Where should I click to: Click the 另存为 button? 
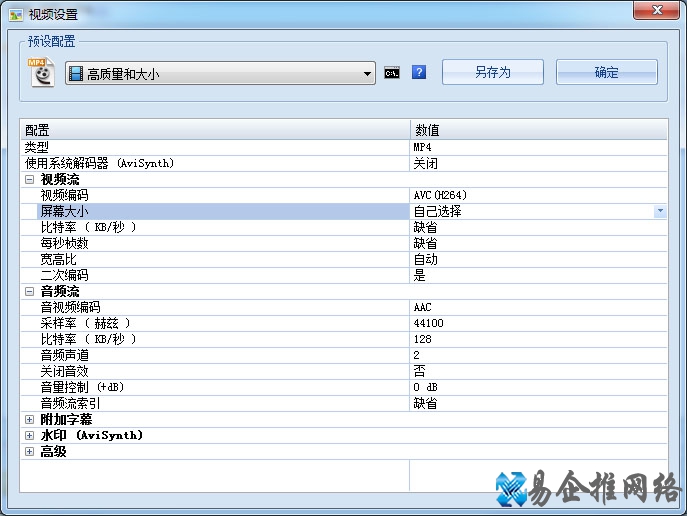tap(493, 72)
